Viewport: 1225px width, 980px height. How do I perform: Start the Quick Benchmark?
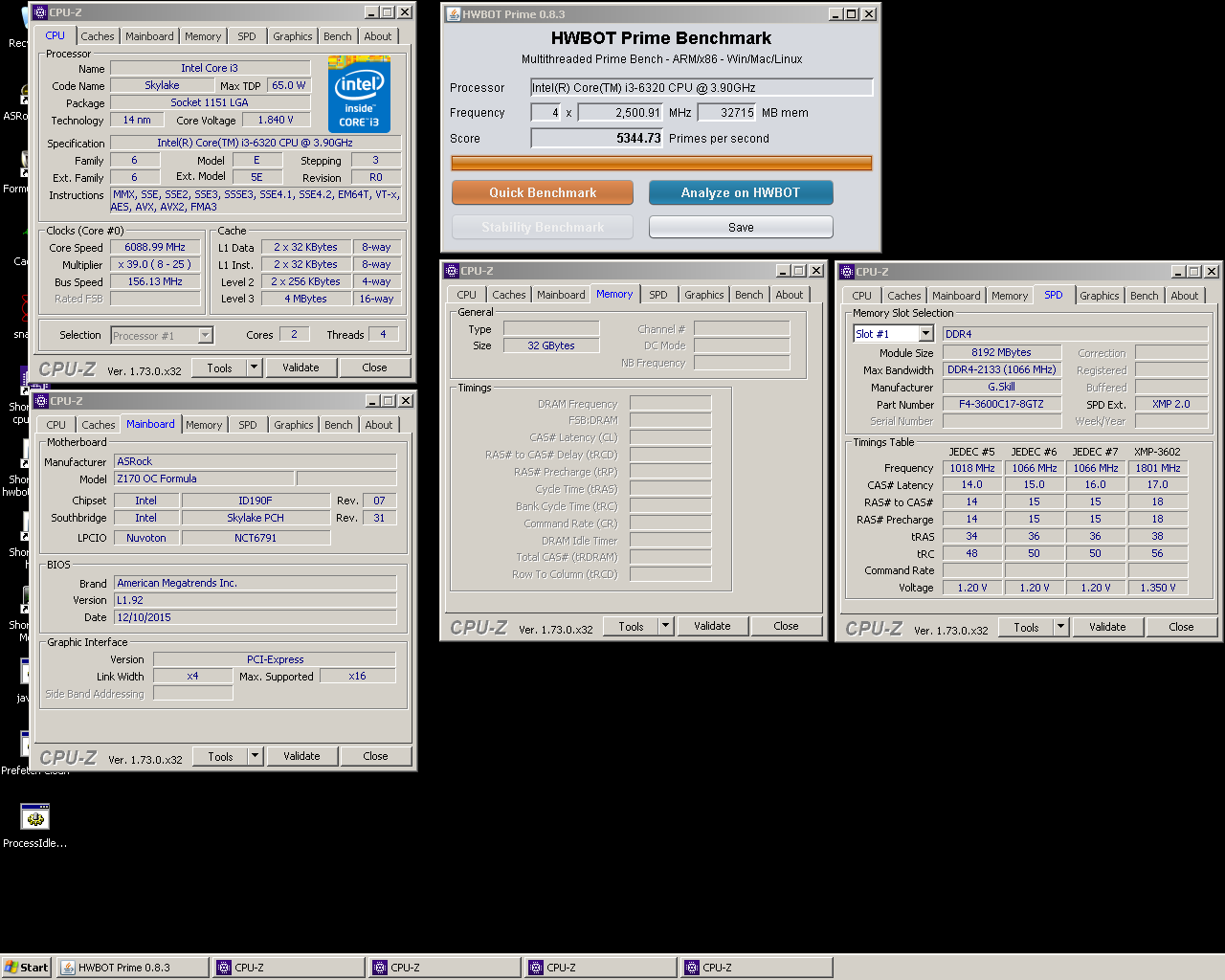[543, 192]
